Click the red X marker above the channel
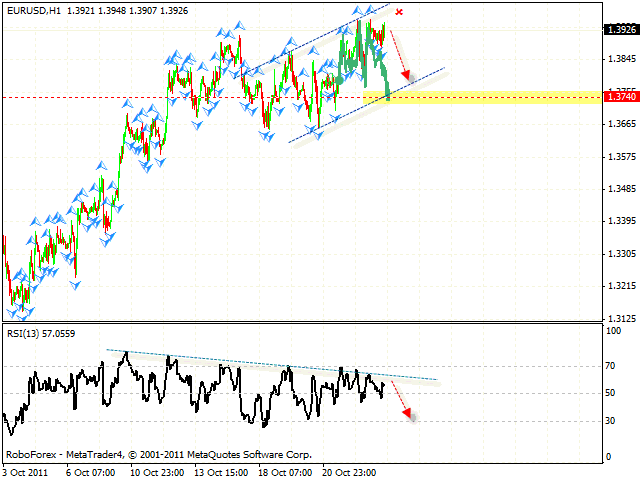 click(399, 12)
